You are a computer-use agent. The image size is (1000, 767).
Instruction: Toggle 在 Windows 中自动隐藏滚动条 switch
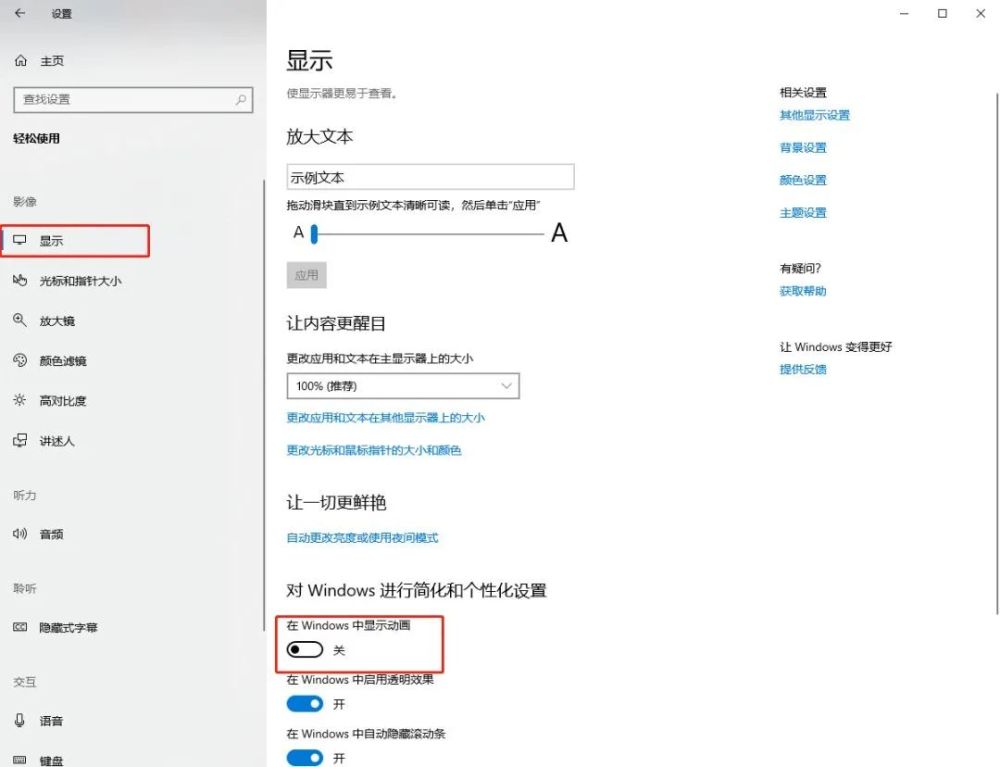pyautogui.click(x=305, y=757)
